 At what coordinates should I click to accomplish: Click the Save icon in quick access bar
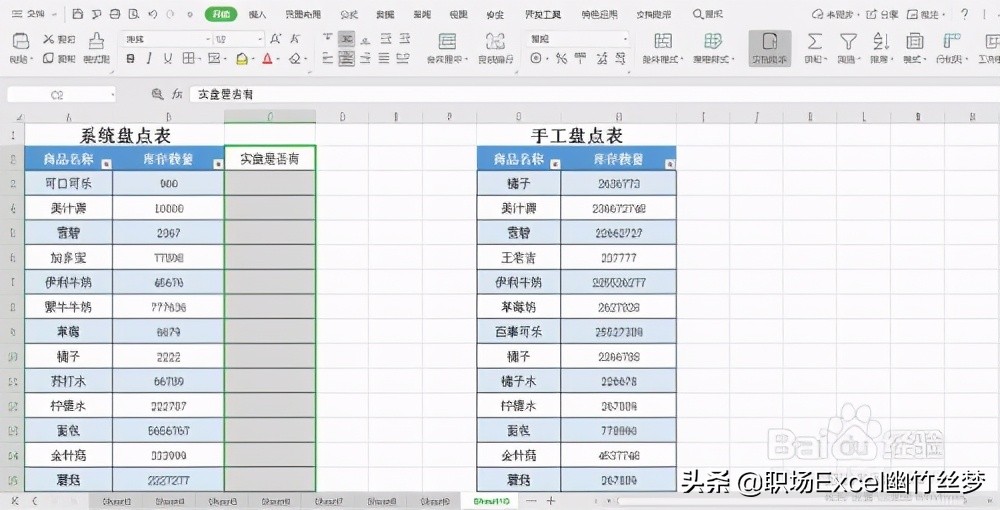(x=78, y=14)
